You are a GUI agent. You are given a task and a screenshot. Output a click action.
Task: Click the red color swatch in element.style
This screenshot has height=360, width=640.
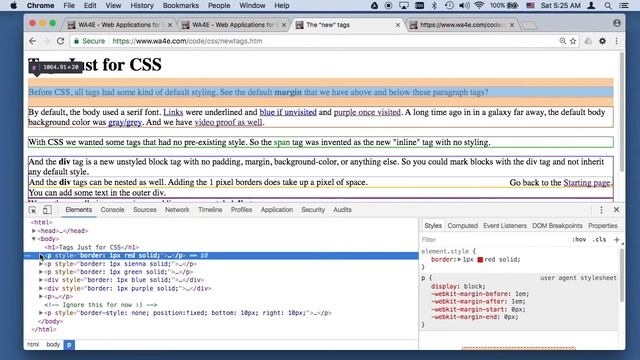click(480, 260)
